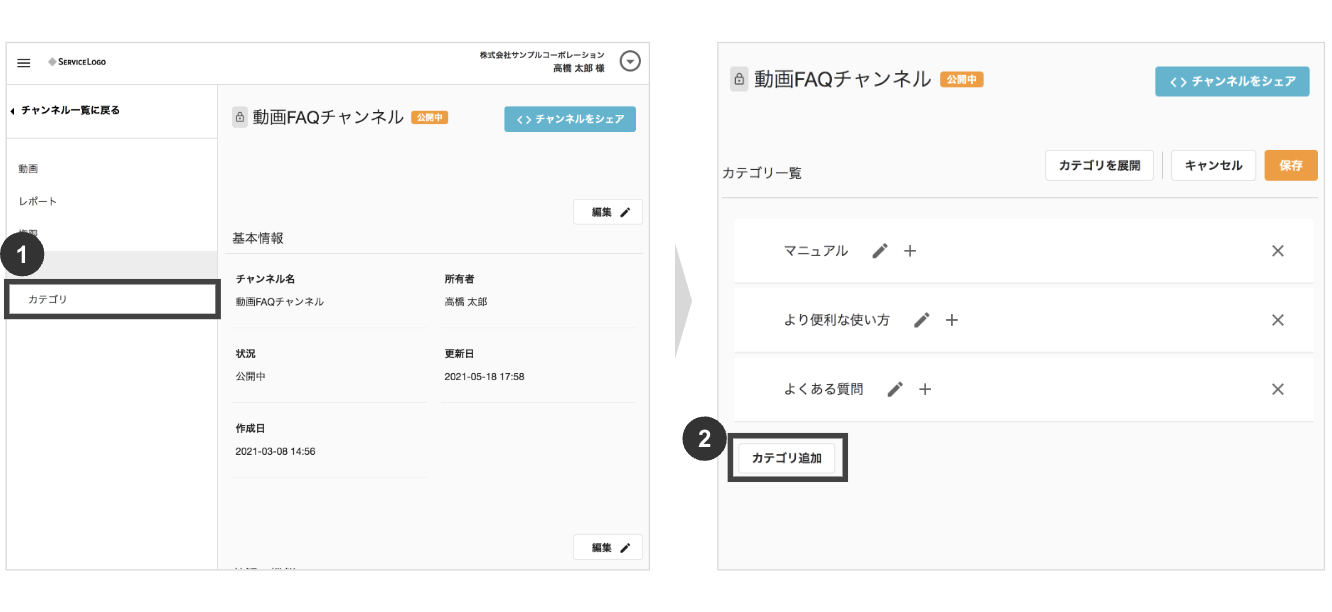Open the user account dropdown for 高橋 太郎
This screenshot has width=1332, height=612.
(630, 61)
